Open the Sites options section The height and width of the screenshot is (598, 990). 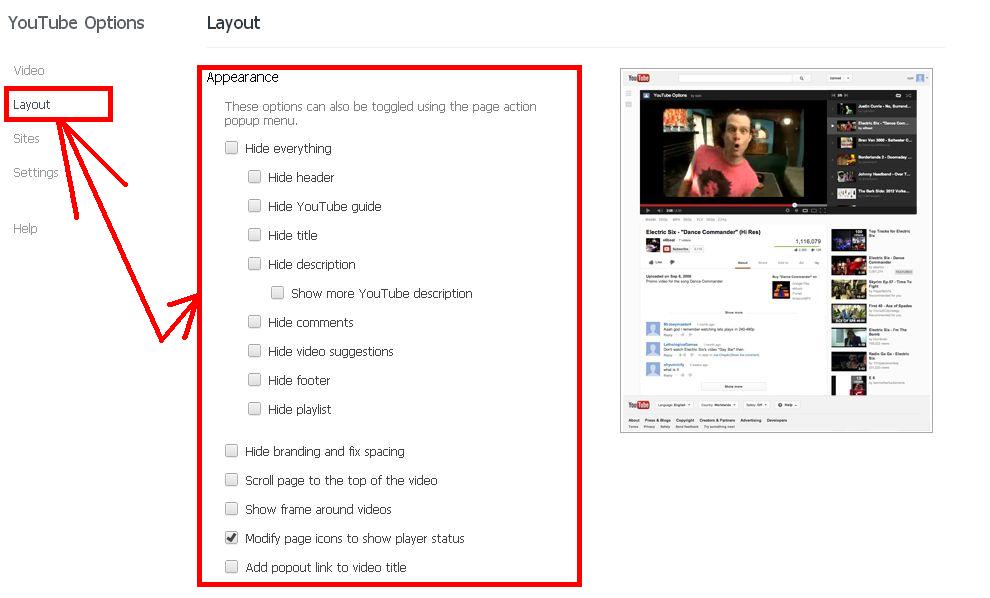(27, 139)
